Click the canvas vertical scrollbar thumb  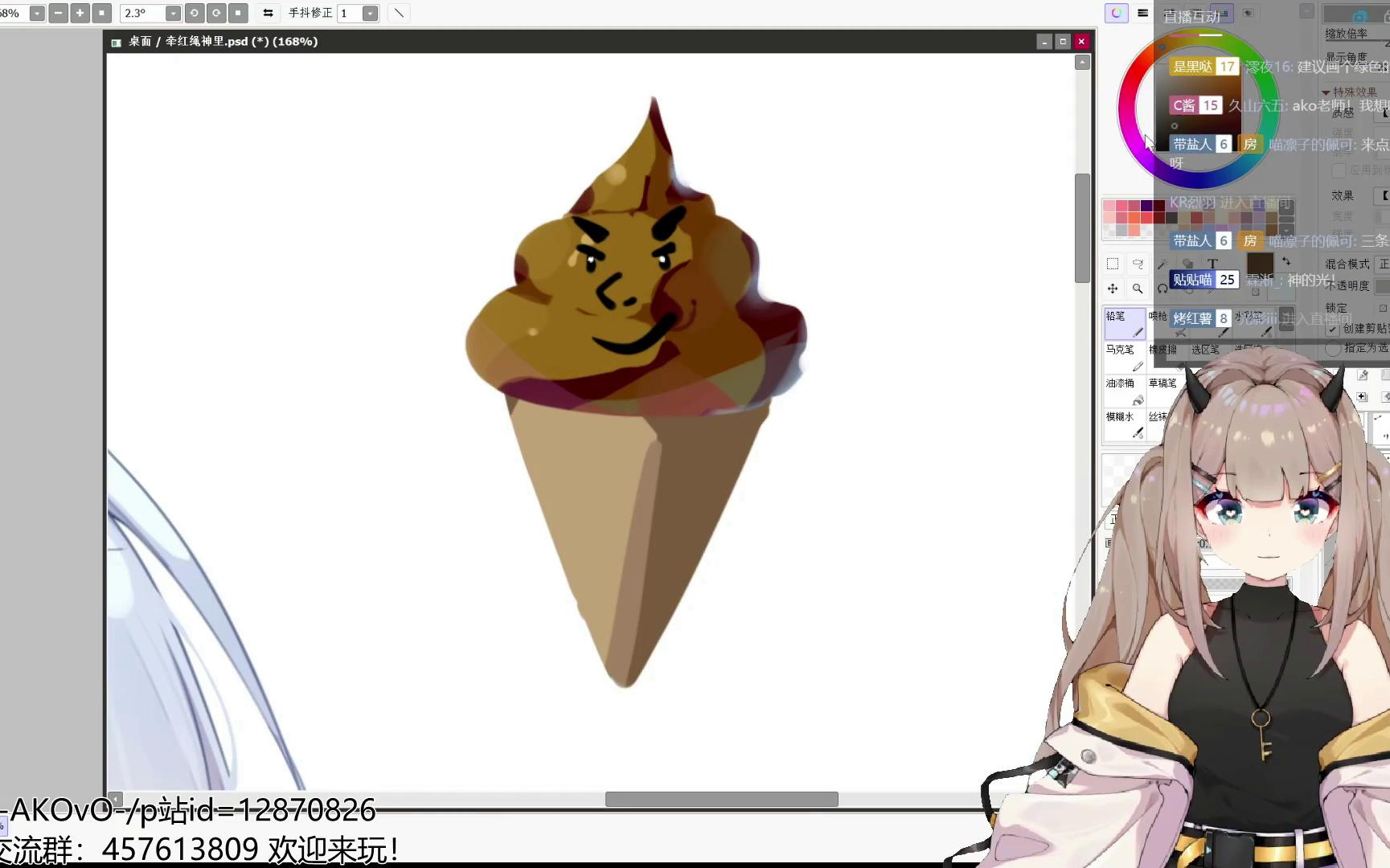pyautogui.click(x=1082, y=228)
